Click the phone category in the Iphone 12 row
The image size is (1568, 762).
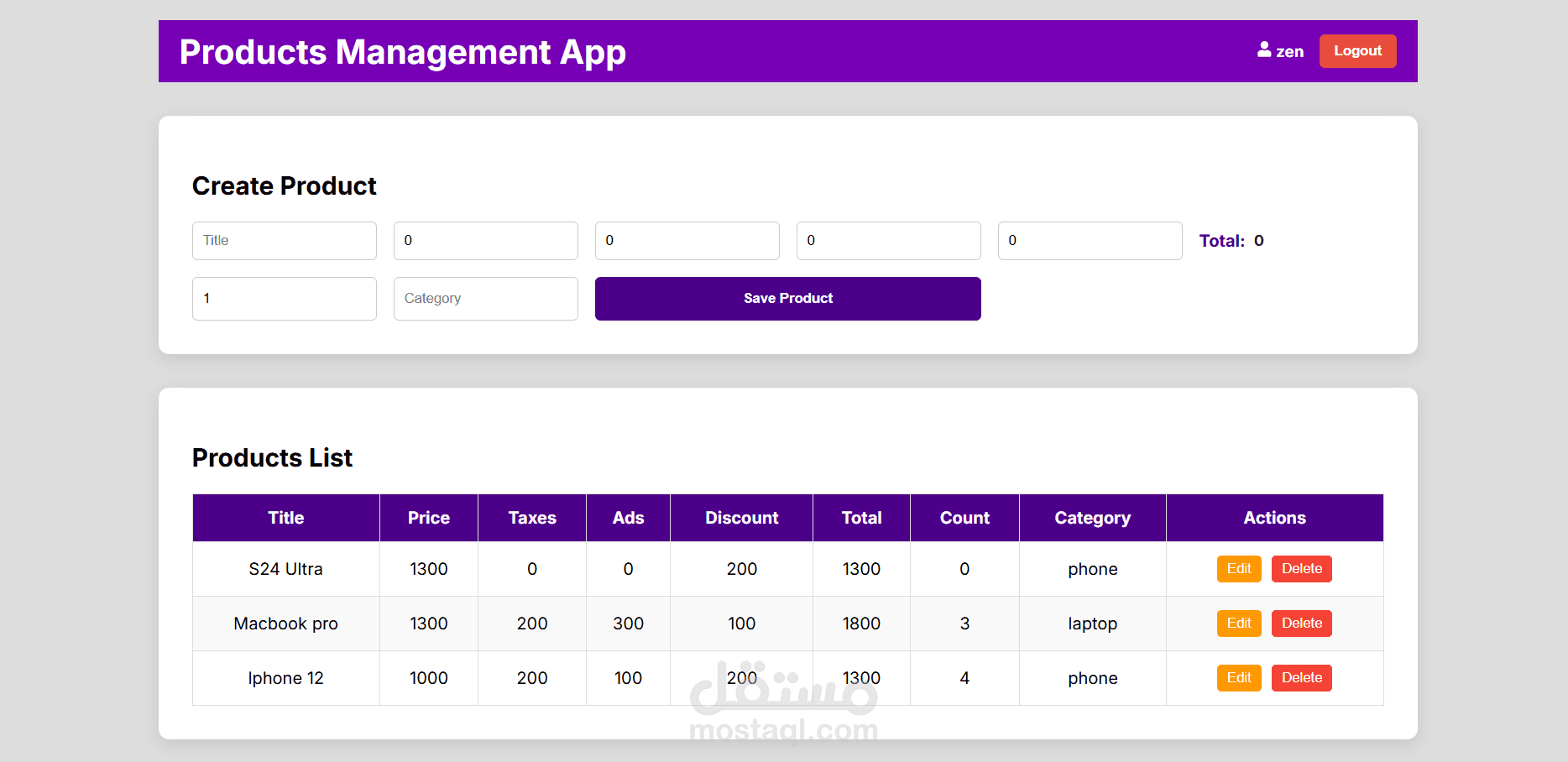1093,678
